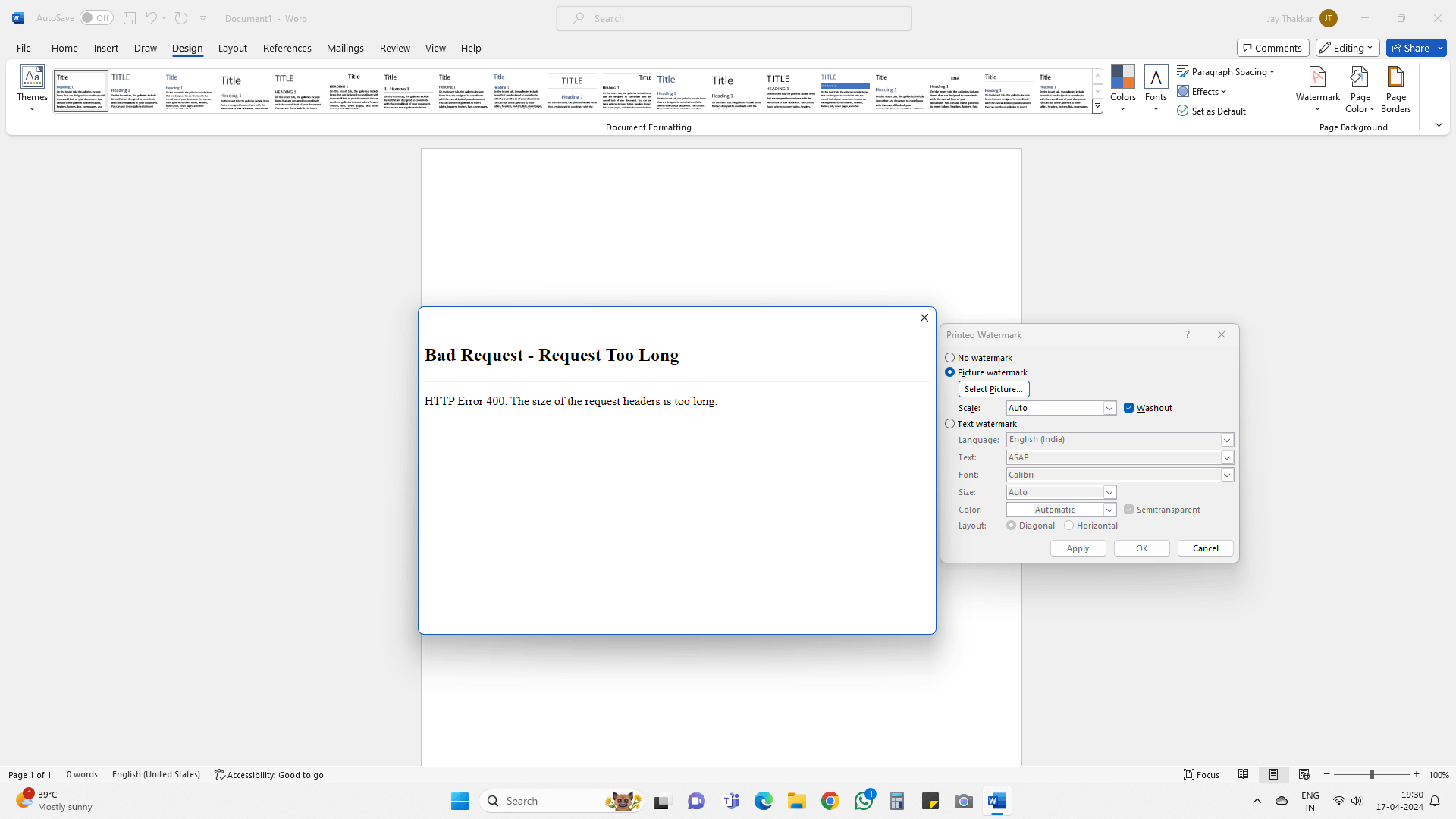1456x819 pixels.
Task: Toggle AutoSave switch
Action: (96, 18)
